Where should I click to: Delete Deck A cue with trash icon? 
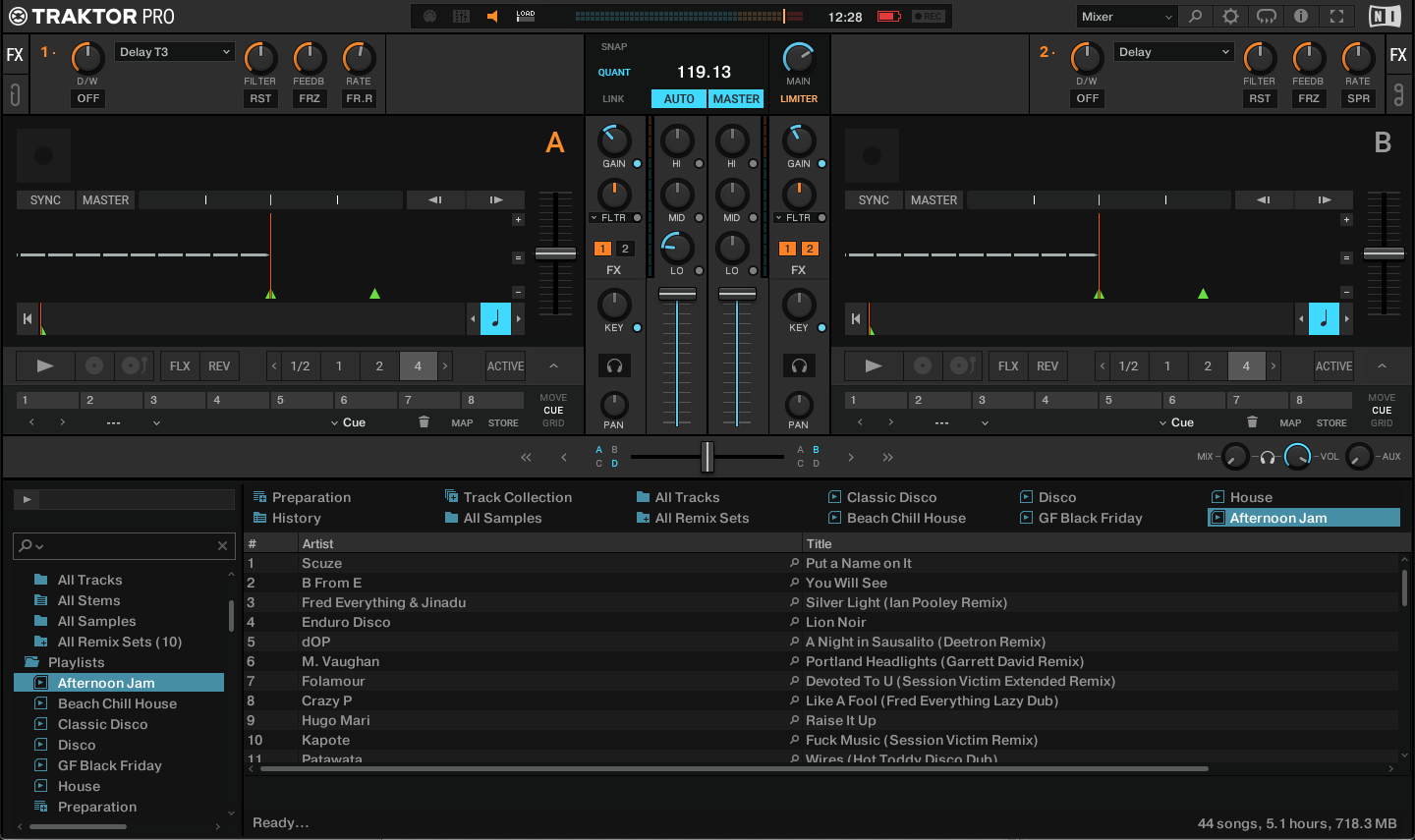[424, 422]
